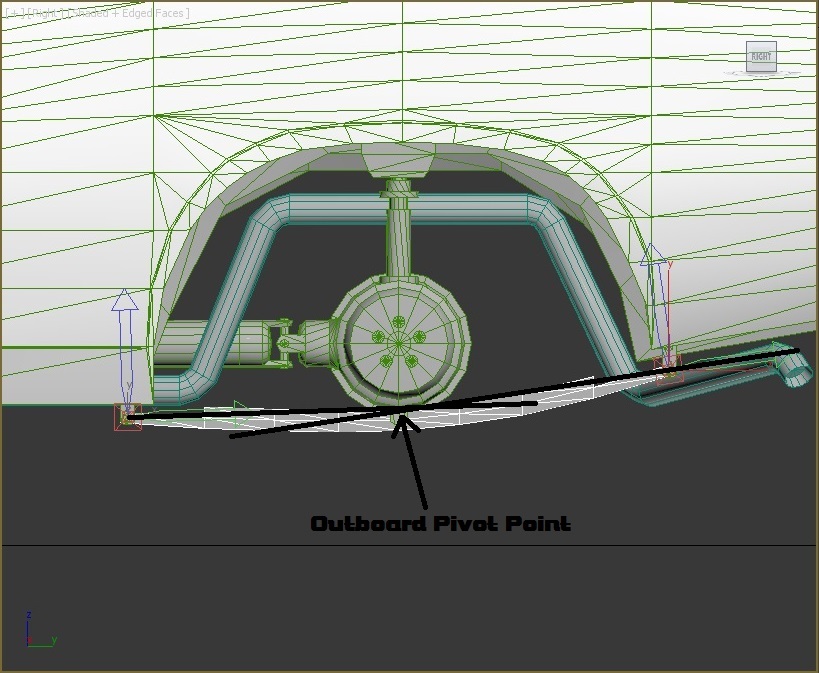Select the vertical shock absorber above the hub

coord(399,228)
